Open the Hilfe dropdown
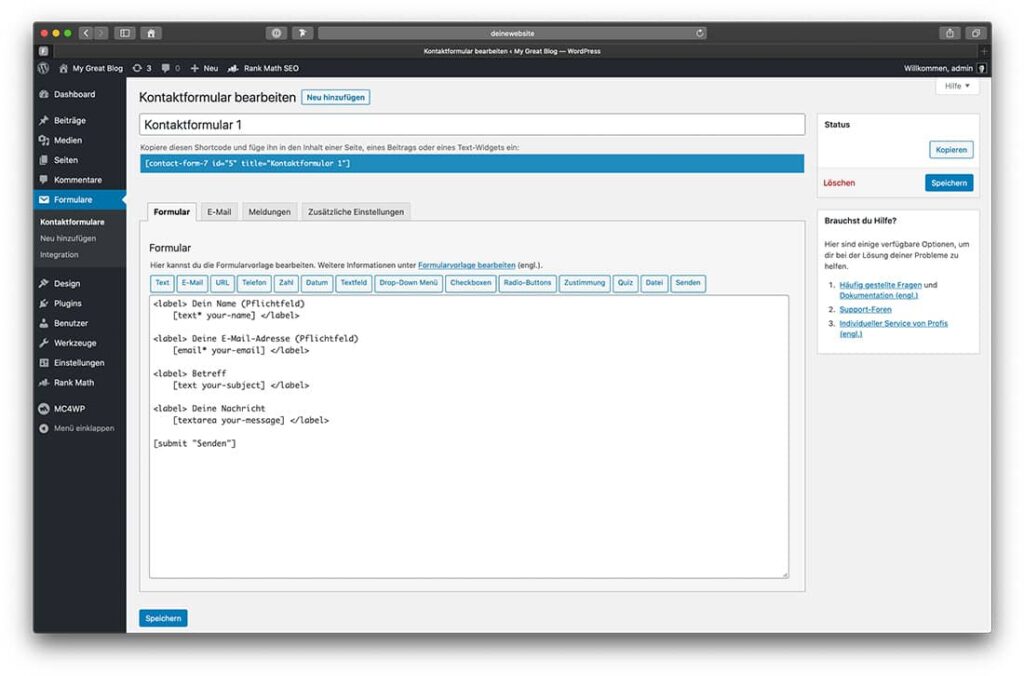The height and width of the screenshot is (676, 1024). (955, 86)
